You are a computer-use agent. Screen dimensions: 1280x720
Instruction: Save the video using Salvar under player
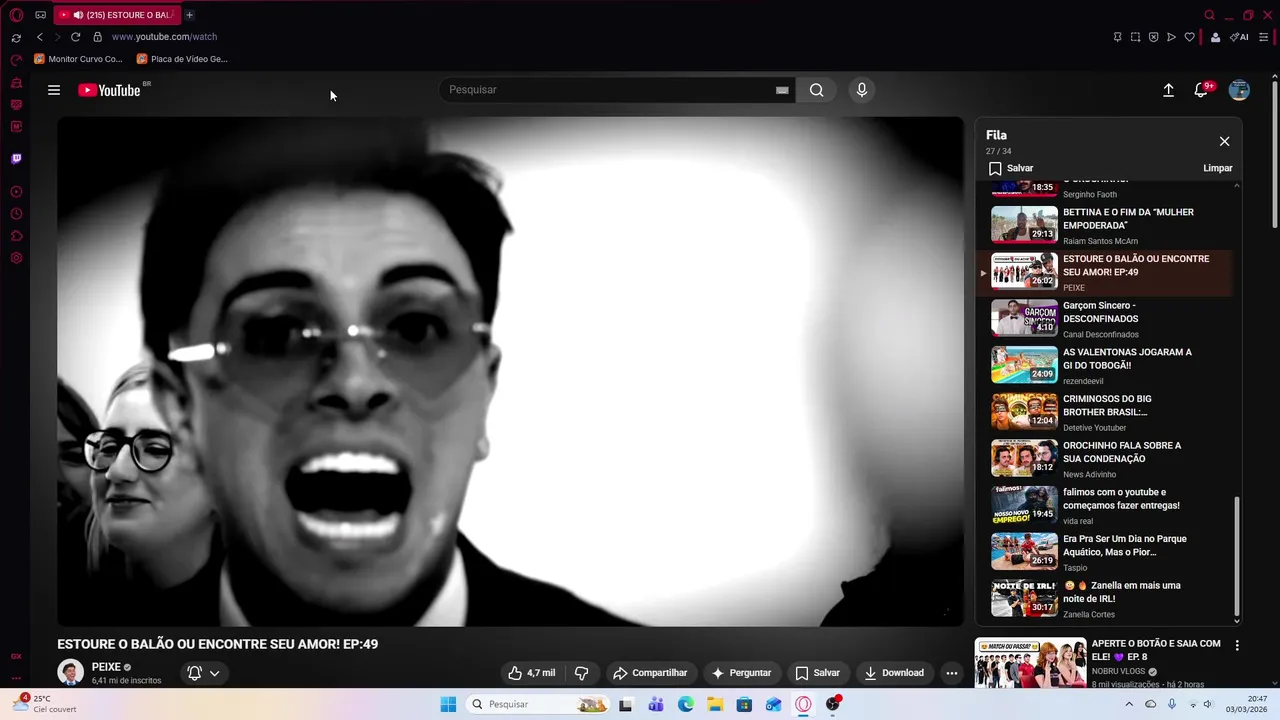click(x=817, y=673)
